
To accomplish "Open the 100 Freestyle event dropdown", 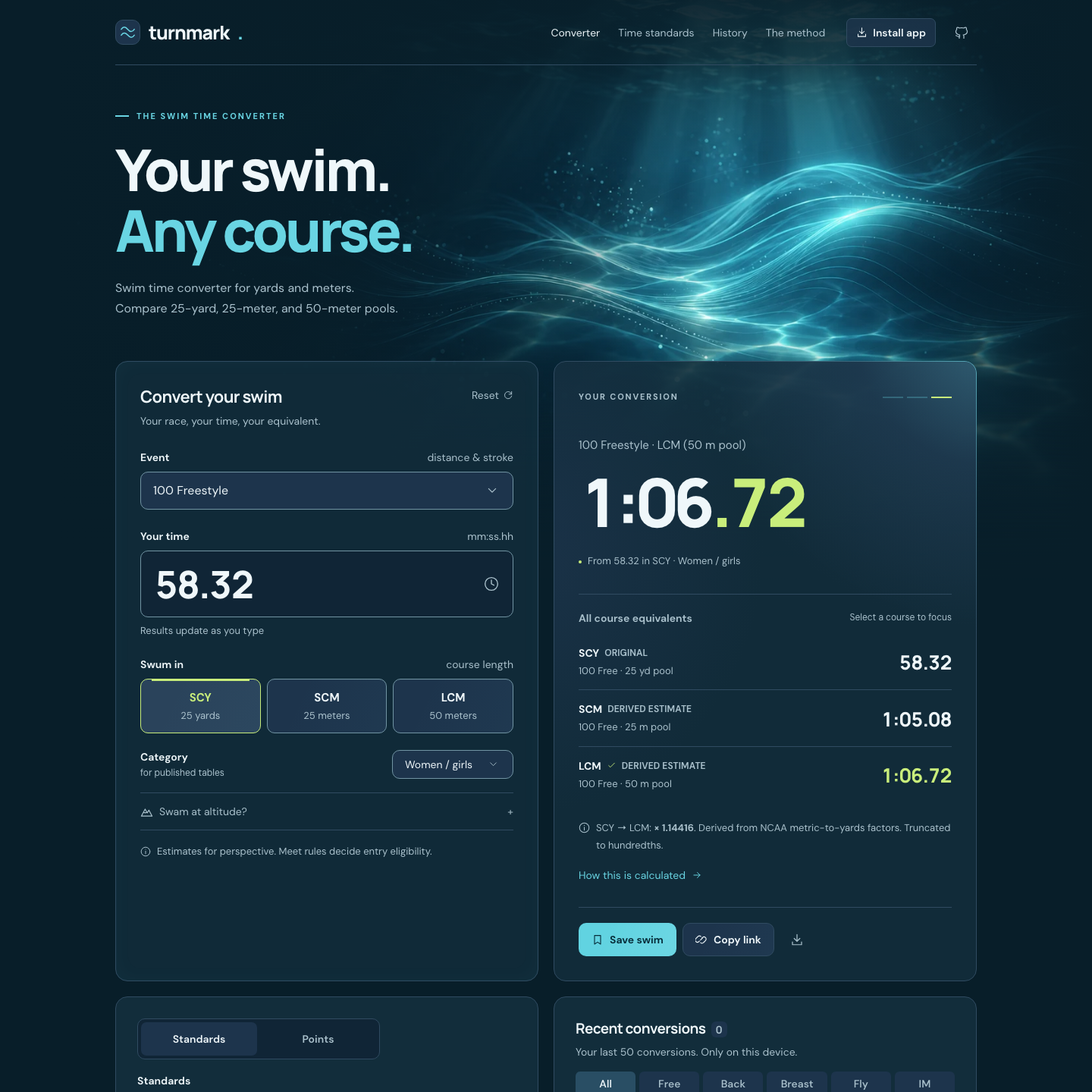I will 327,491.
